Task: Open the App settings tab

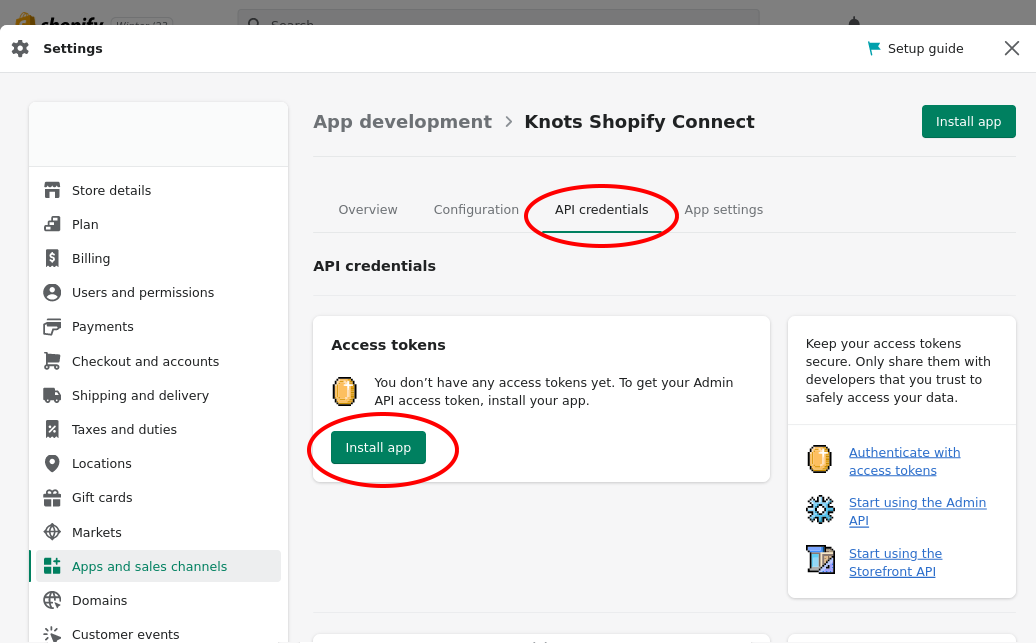Action: tap(723, 209)
